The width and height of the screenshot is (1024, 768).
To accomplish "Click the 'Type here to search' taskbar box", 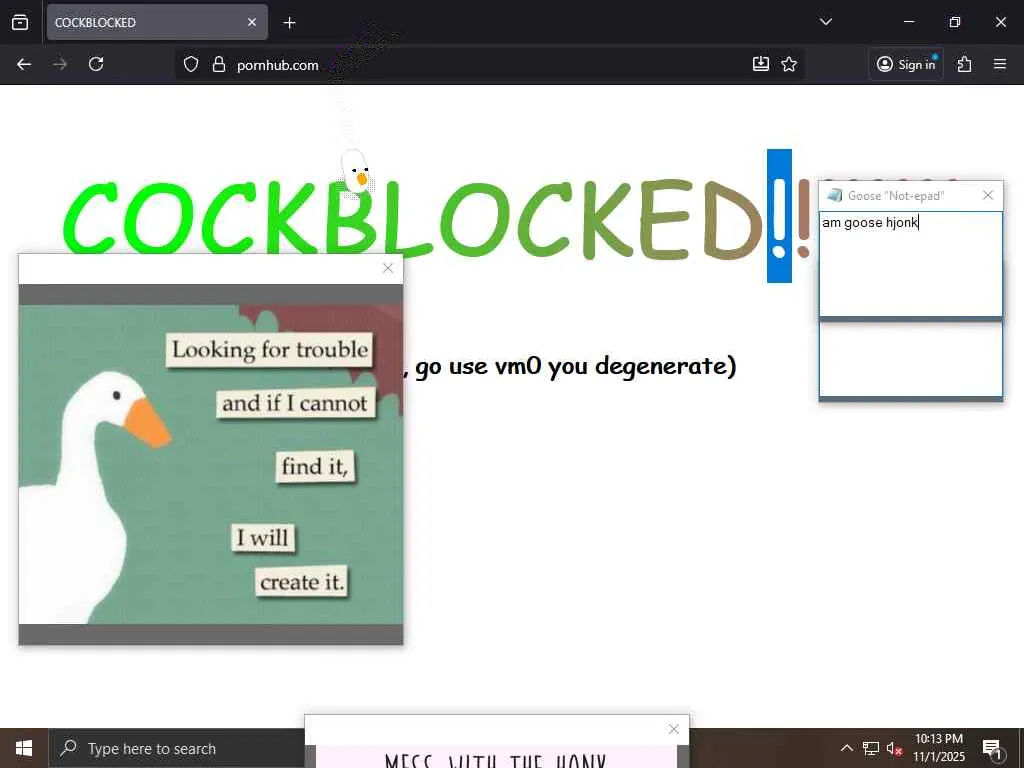I will pyautogui.click(x=178, y=748).
